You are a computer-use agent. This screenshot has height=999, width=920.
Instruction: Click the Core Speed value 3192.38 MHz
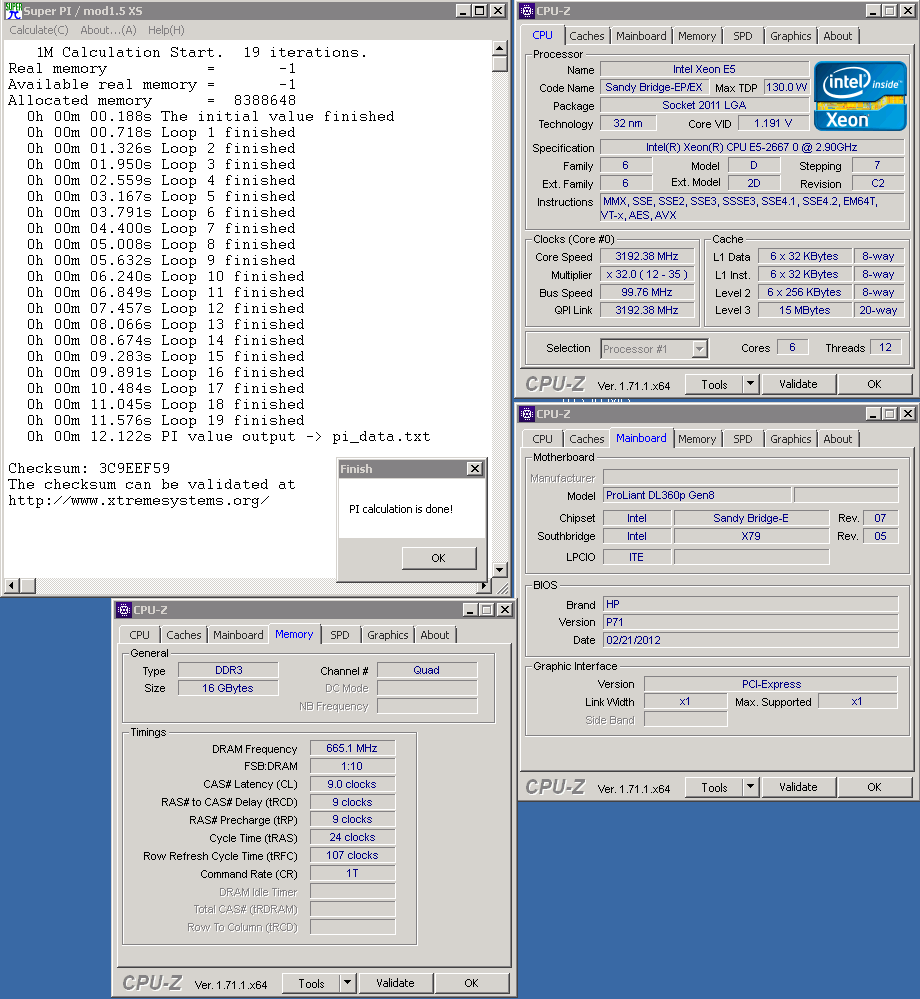[647, 256]
